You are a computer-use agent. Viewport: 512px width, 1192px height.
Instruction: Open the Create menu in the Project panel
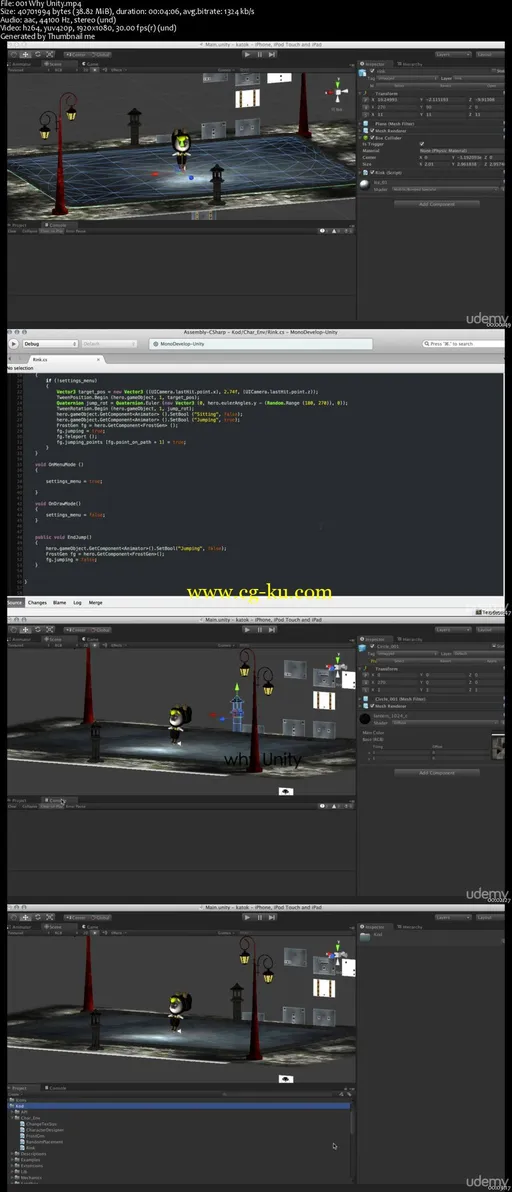click(x=13, y=1094)
